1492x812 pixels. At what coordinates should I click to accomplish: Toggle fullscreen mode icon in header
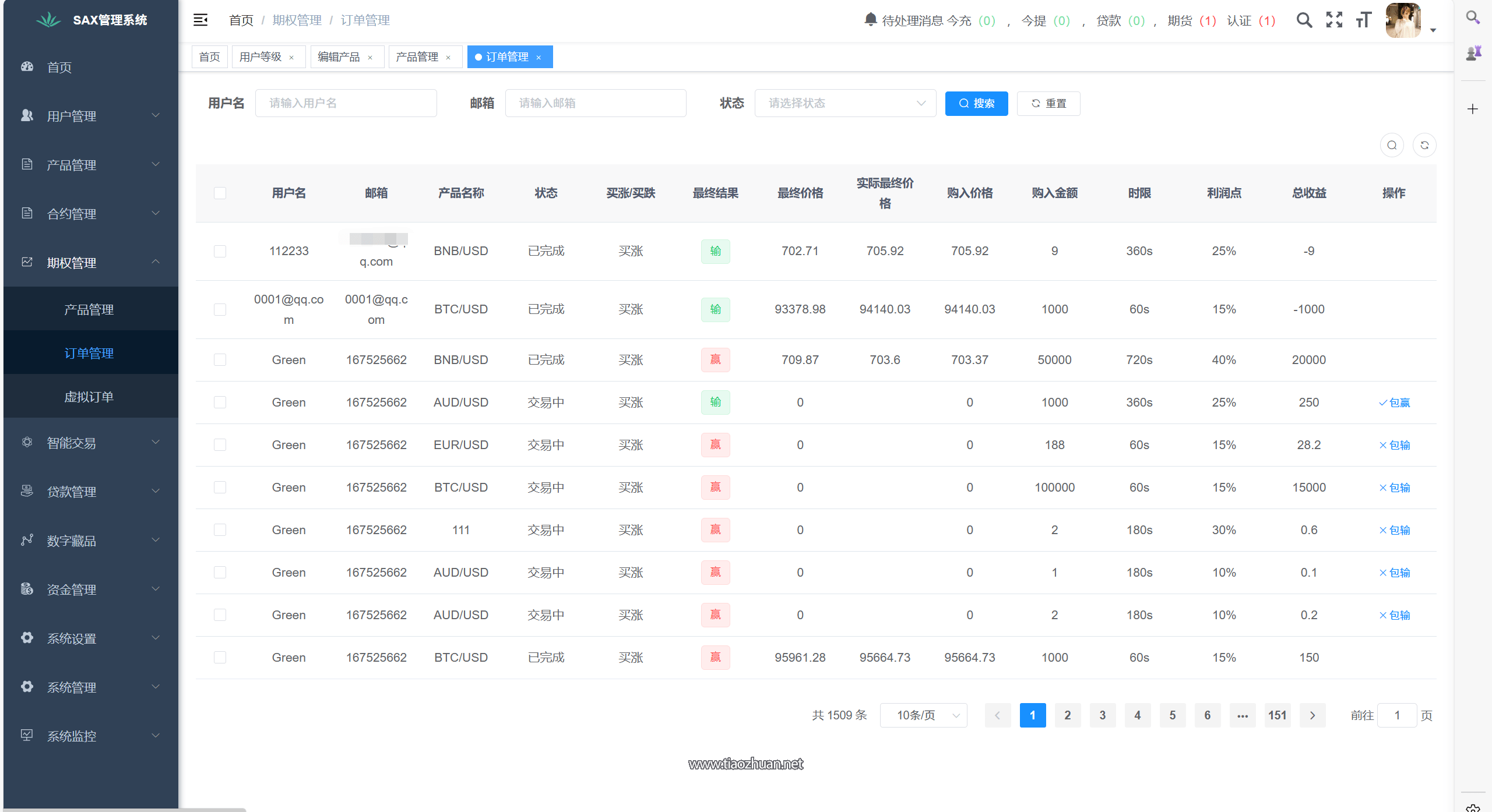click(1334, 20)
